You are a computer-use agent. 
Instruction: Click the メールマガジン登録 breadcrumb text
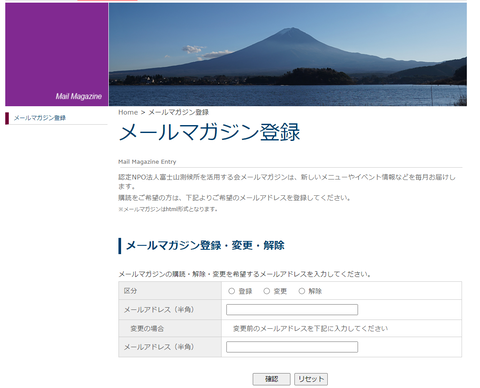[x=178, y=112]
